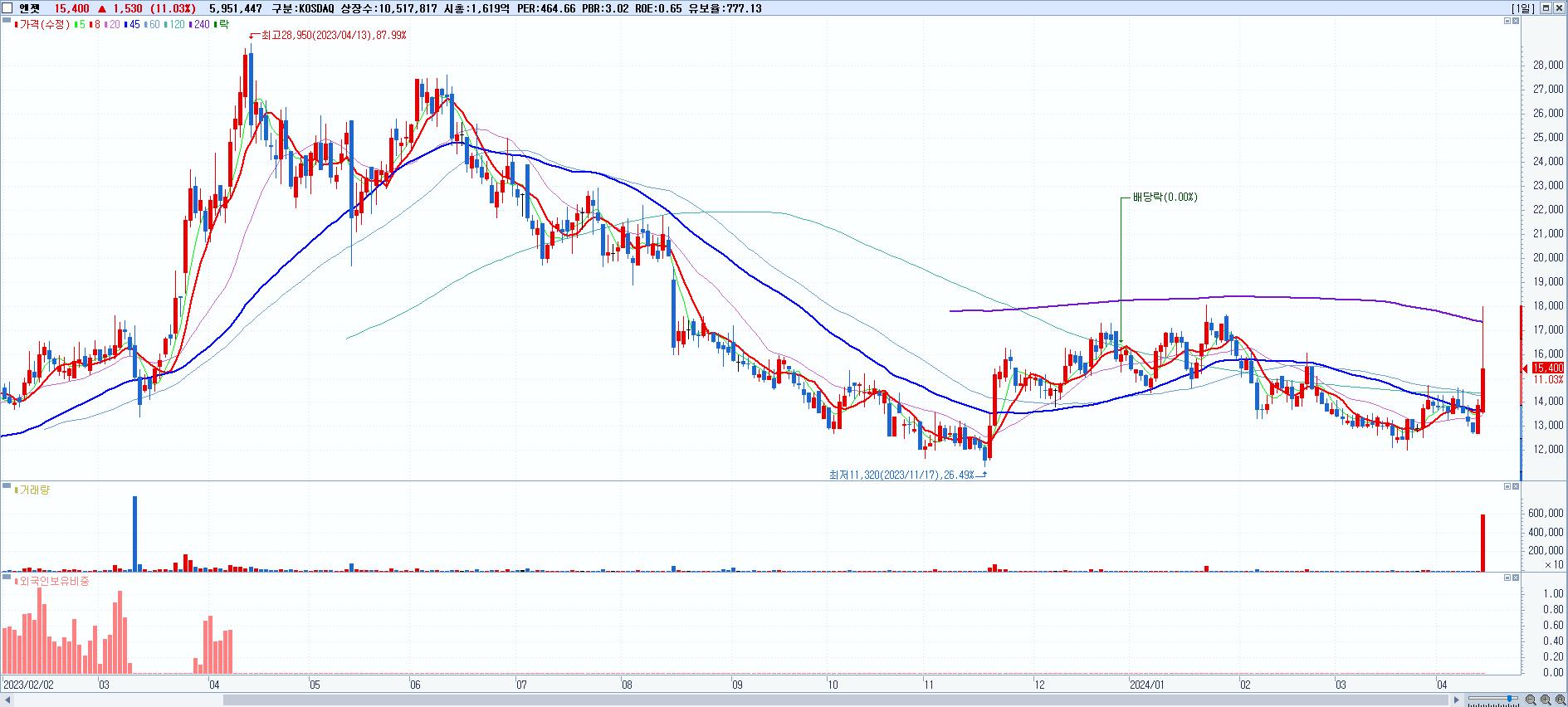Close the price chart pane
1568x707 pixels.
[x=1516, y=21]
